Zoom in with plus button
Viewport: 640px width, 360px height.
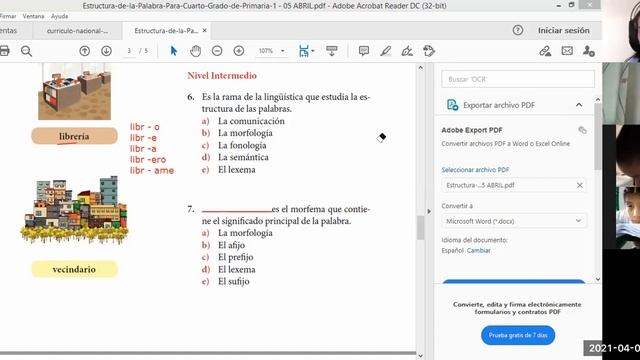(239, 51)
